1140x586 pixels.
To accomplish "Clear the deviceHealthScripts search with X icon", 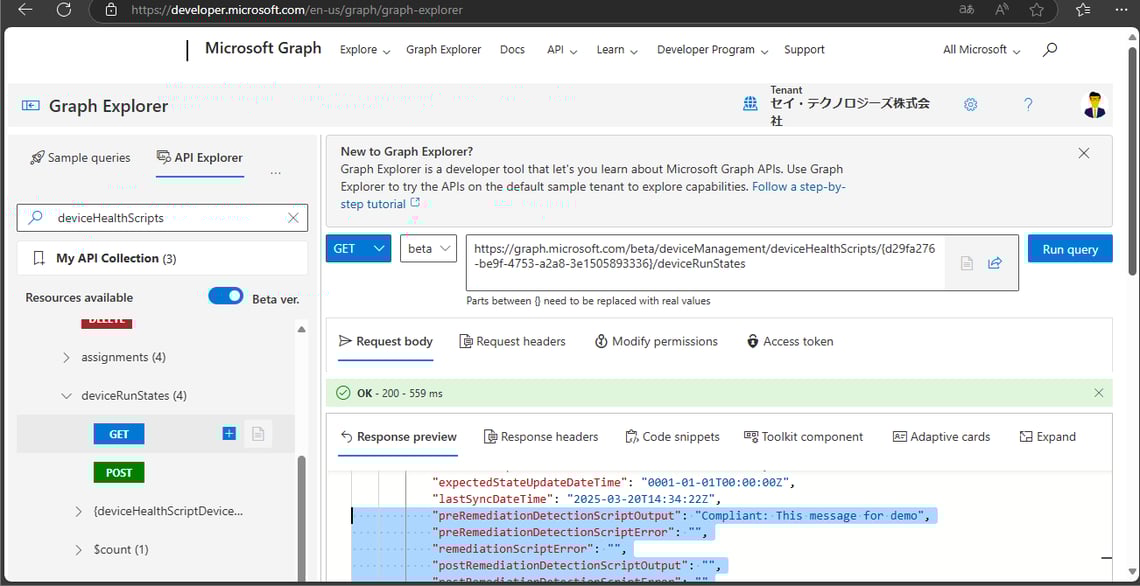I will [293, 217].
